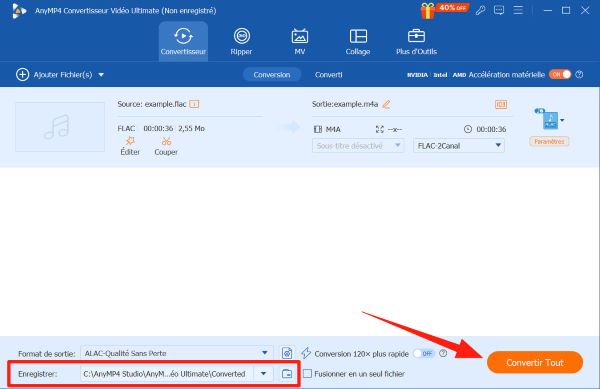Click the Éditer star icon
This screenshot has height=389, width=600.
(130, 141)
